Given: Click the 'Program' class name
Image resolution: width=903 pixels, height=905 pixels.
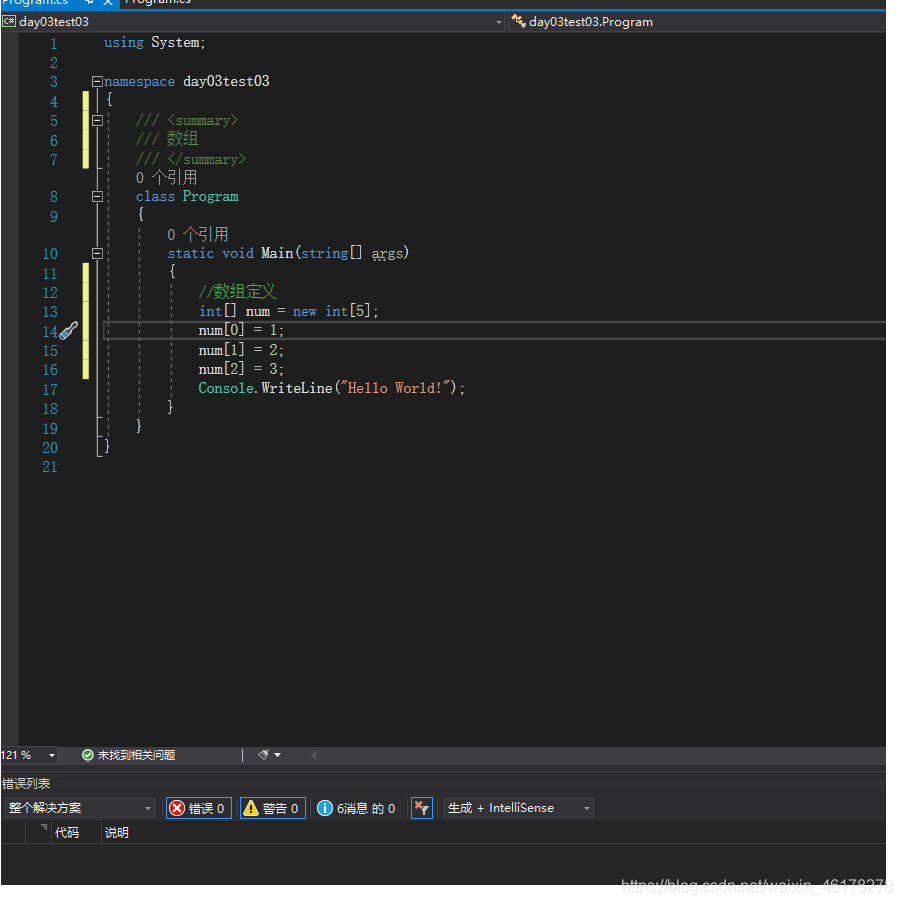Looking at the screenshot, I should coord(212,198).
